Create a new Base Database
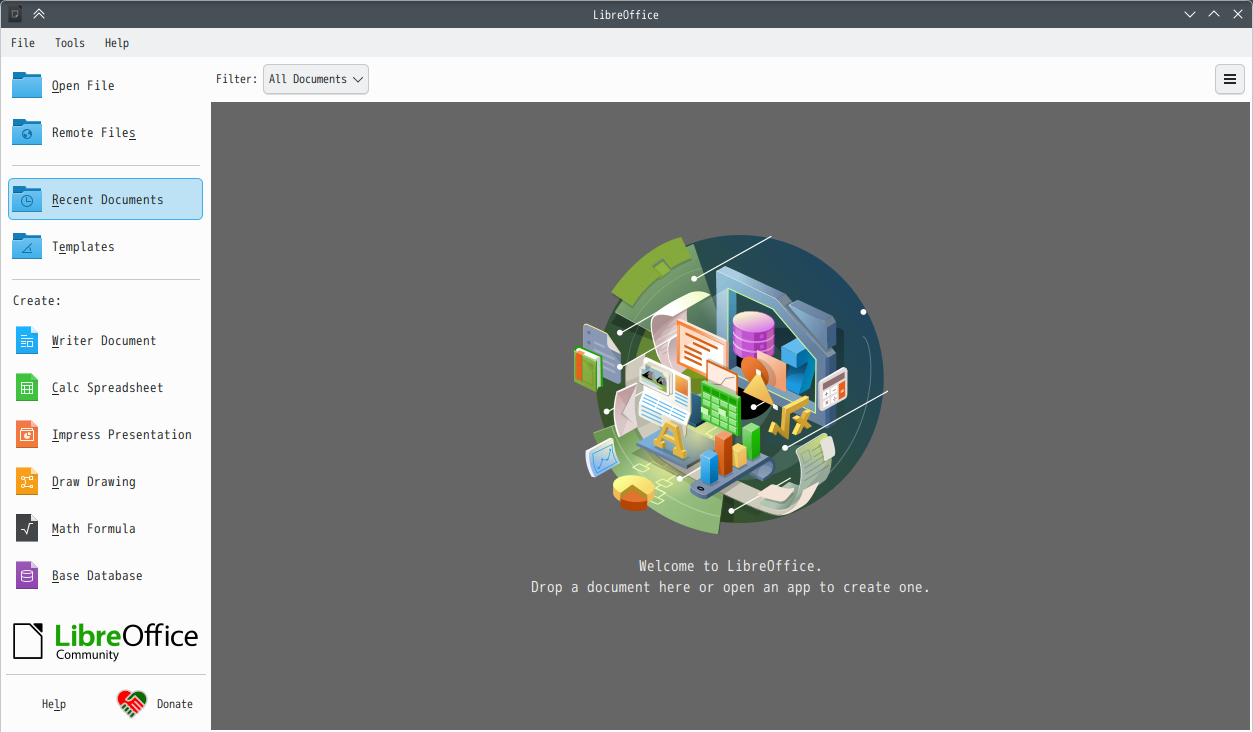Image resolution: width=1253 pixels, height=732 pixels. click(105, 575)
